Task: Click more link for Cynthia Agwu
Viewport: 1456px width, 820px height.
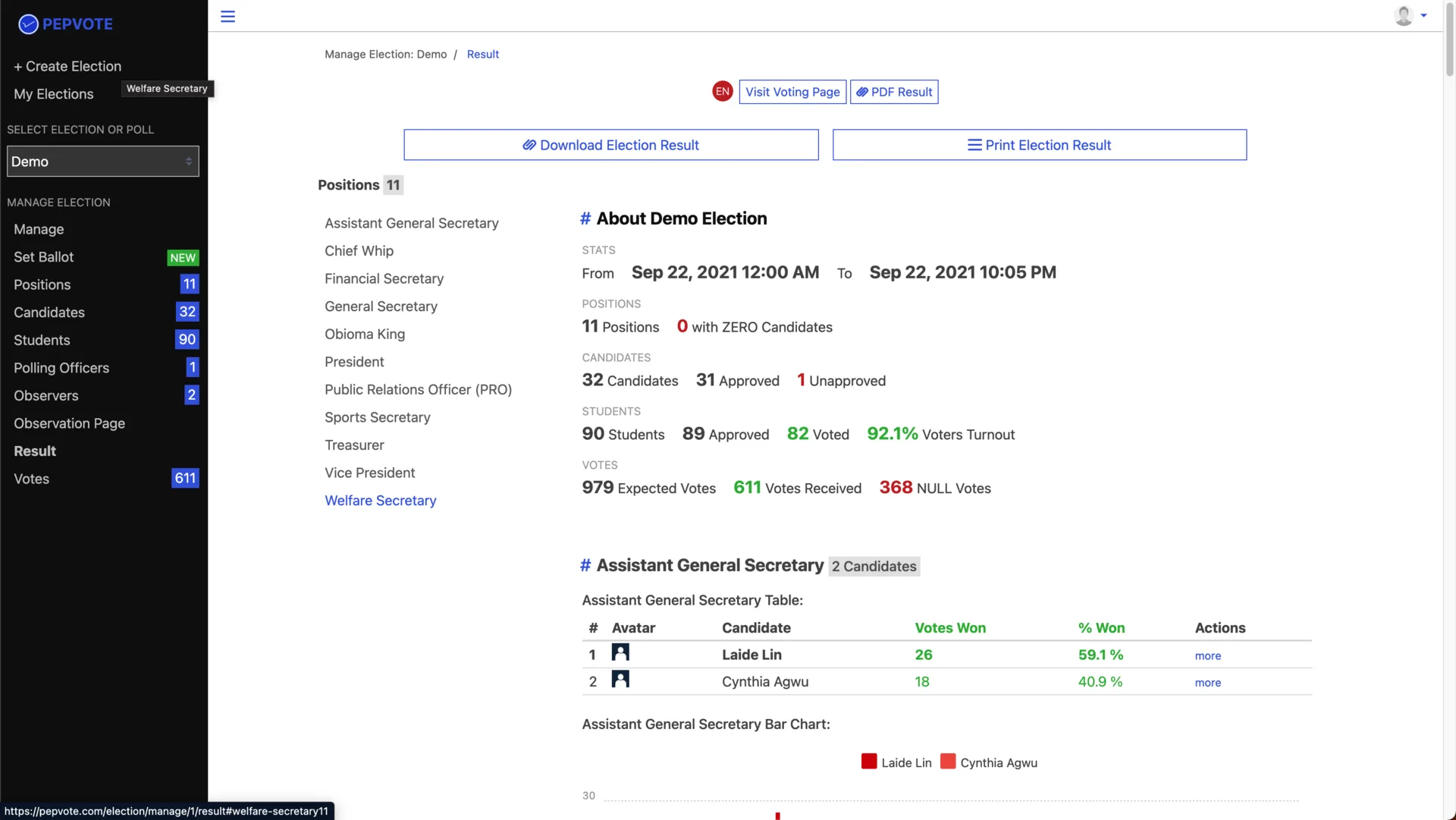Action: point(1208,683)
